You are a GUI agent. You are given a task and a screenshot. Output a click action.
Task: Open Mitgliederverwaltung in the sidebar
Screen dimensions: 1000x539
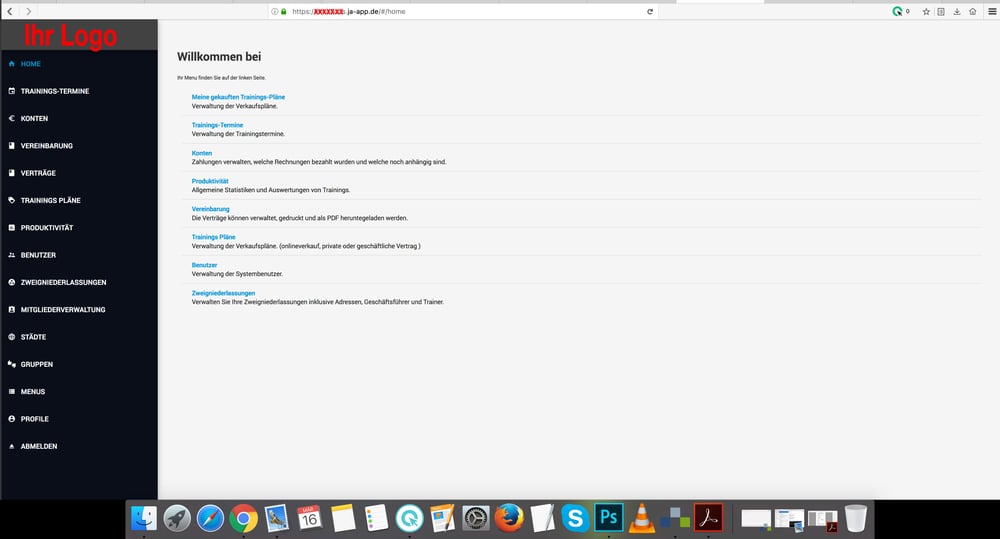pos(62,310)
